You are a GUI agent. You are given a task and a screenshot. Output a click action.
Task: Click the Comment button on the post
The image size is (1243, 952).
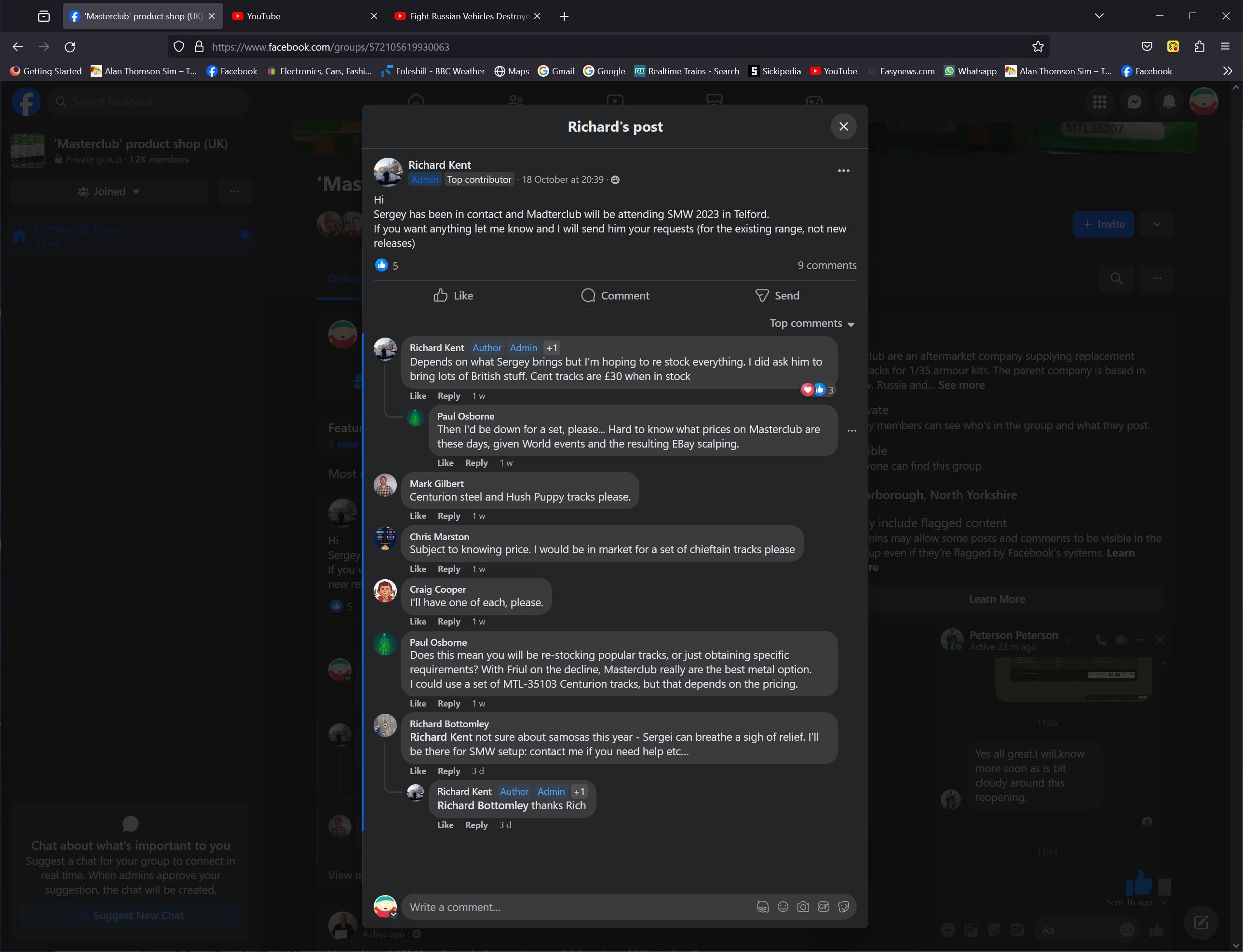[615, 295]
